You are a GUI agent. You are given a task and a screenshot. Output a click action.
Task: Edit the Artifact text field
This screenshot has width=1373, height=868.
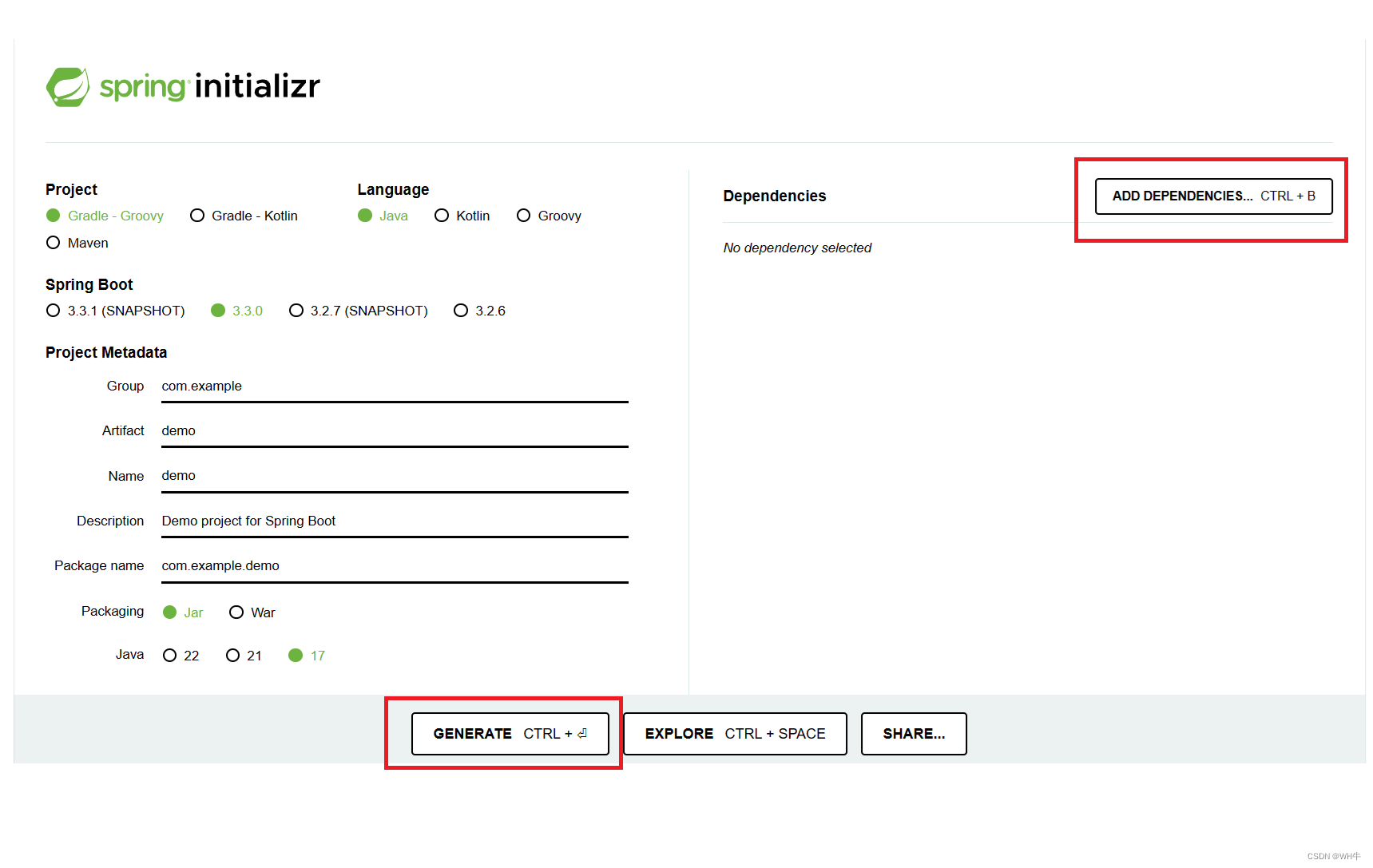[x=395, y=431]
